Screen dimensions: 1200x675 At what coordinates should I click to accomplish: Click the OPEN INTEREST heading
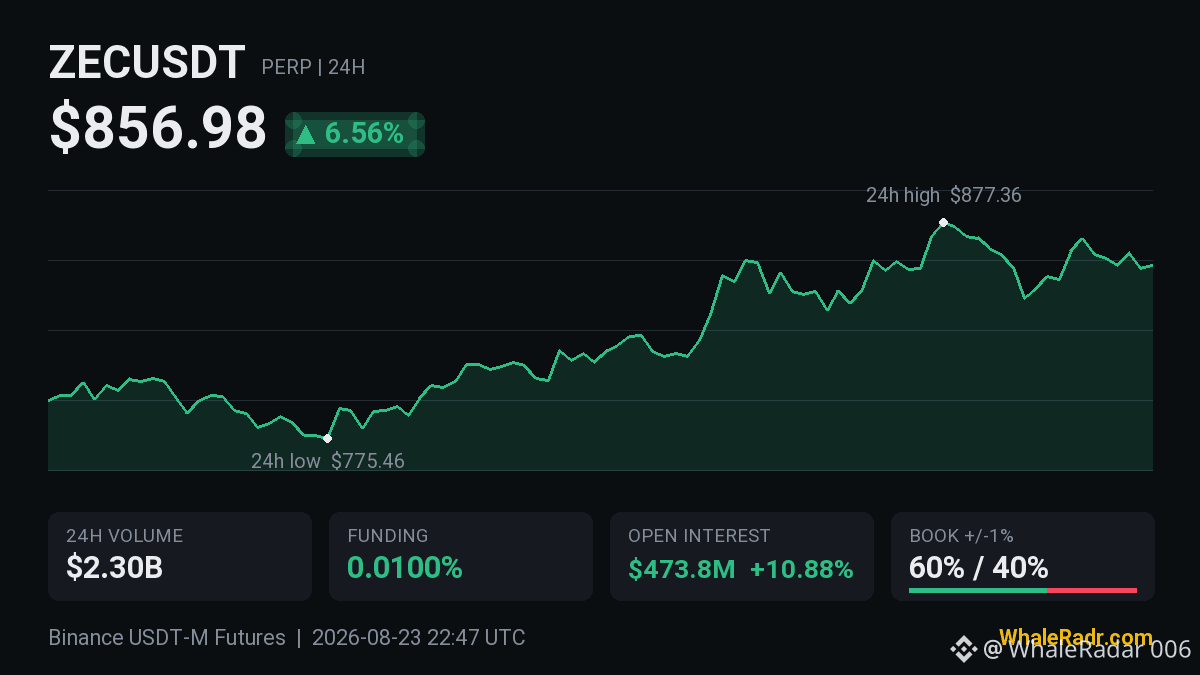[699, 536]
